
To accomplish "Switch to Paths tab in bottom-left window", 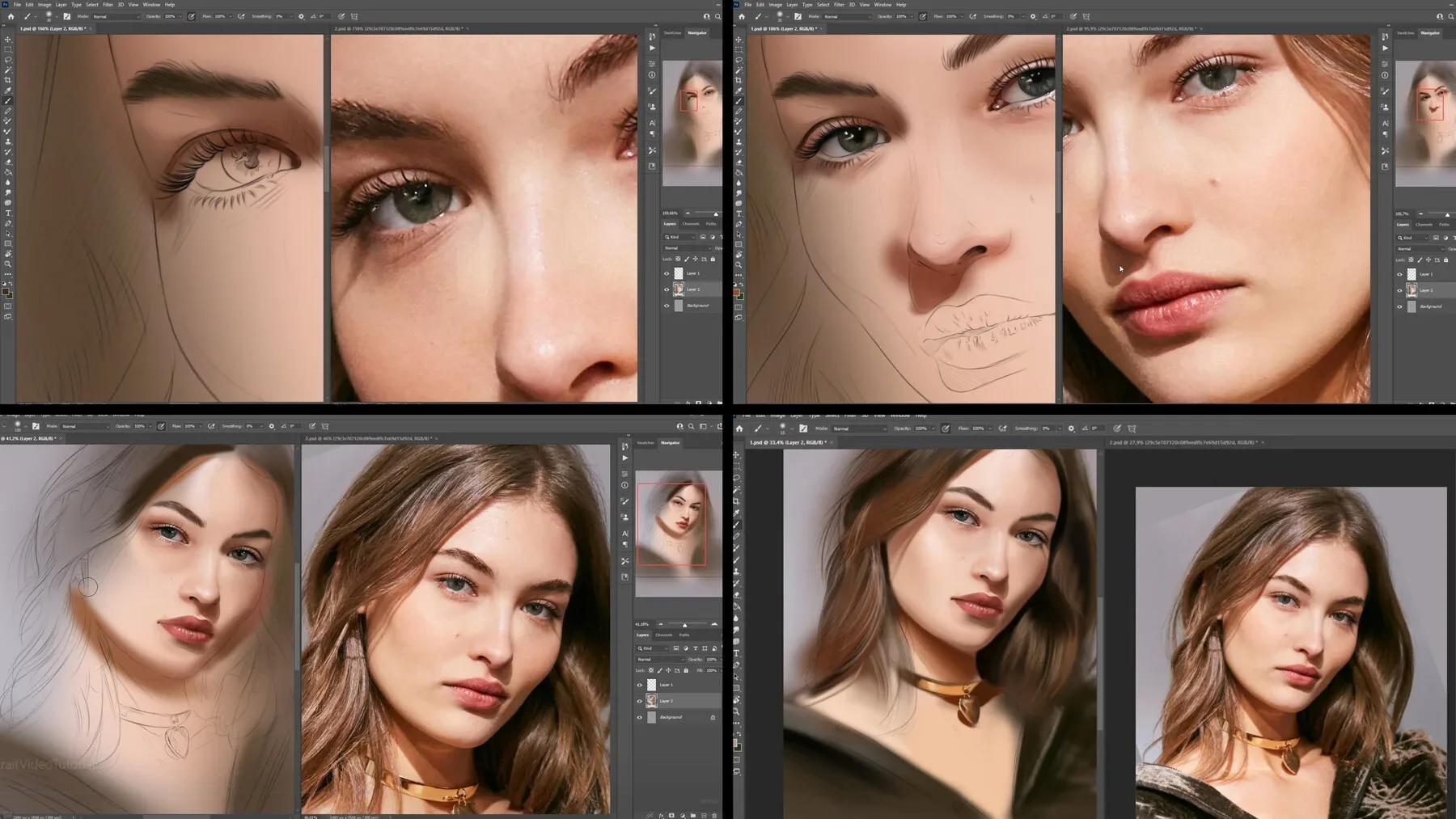I will click(x=684, y=635).
